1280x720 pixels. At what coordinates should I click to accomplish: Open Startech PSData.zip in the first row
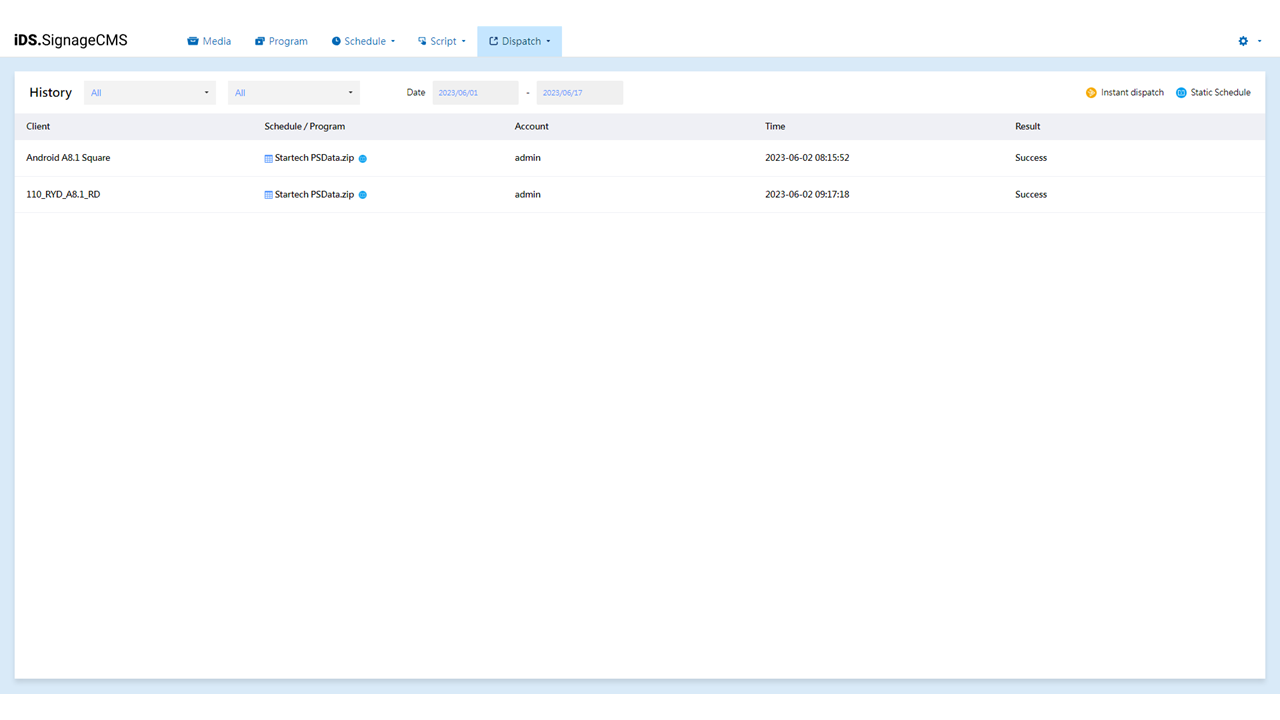coord(314,158)
